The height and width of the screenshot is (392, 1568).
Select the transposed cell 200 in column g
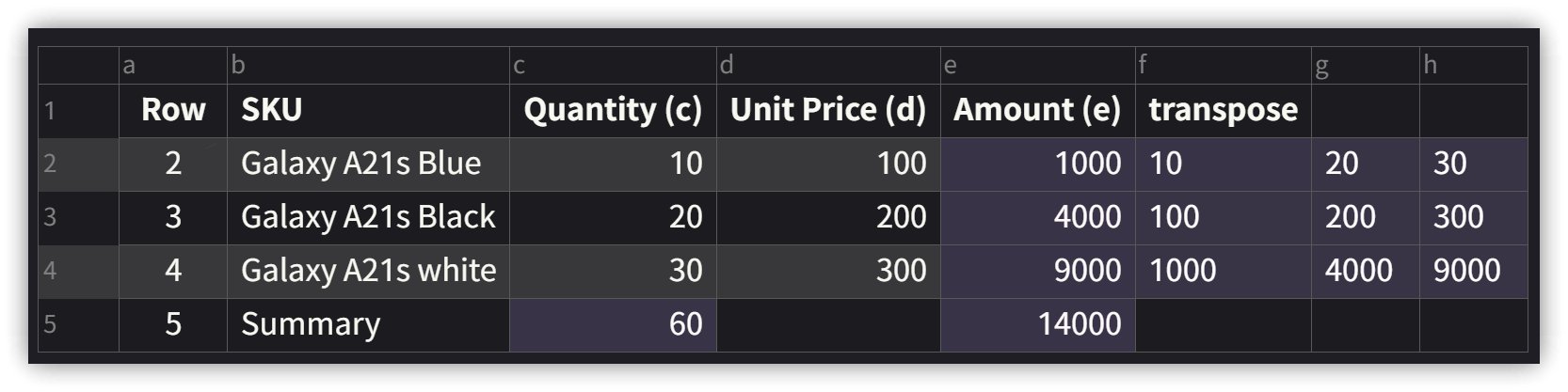1366,218
